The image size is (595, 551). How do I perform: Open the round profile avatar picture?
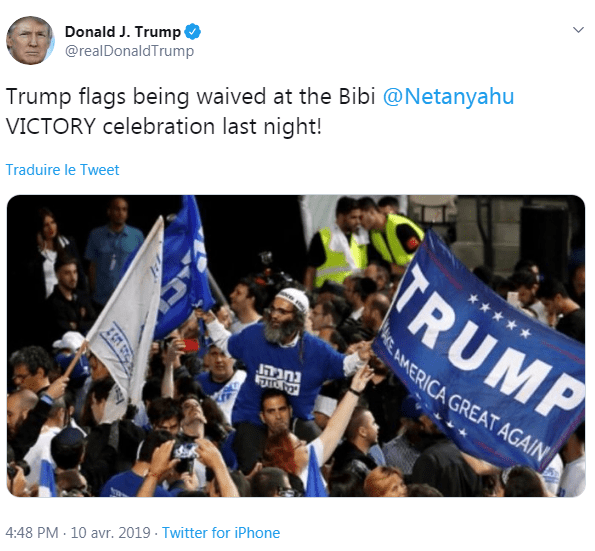30,40
